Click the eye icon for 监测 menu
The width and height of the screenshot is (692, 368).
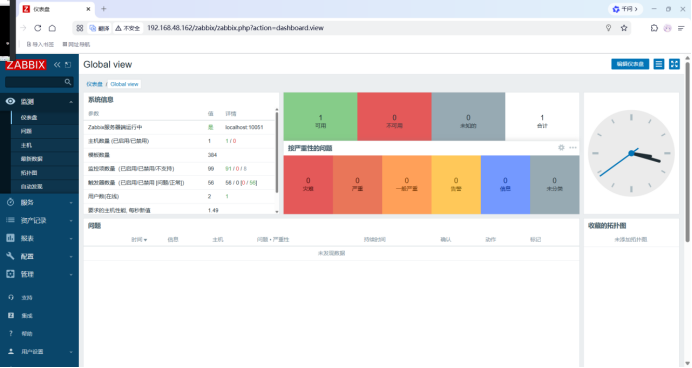coord(11,101)
